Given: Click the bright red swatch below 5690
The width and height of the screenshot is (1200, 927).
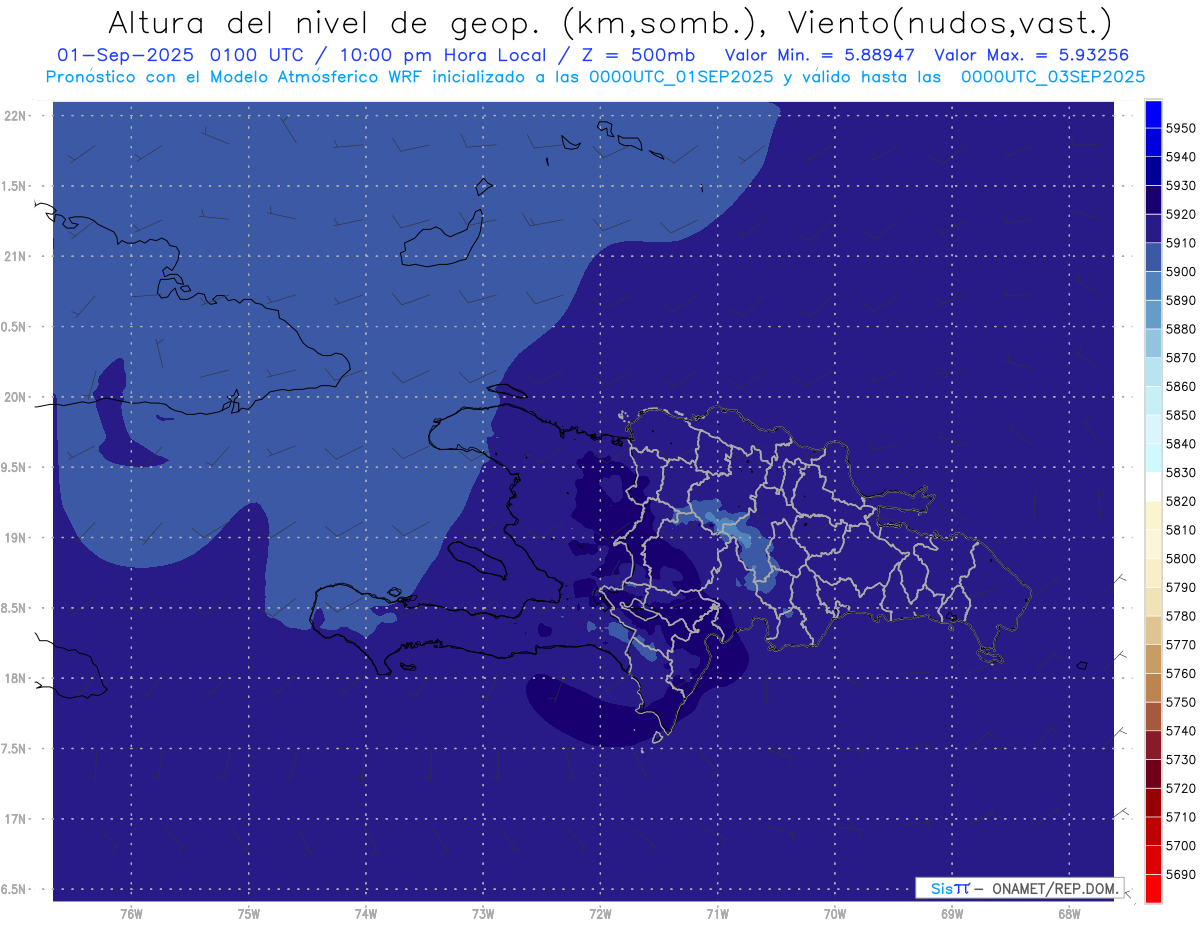Looking at the screenshot, I should pyautogui.click(x=1153, y=888).
